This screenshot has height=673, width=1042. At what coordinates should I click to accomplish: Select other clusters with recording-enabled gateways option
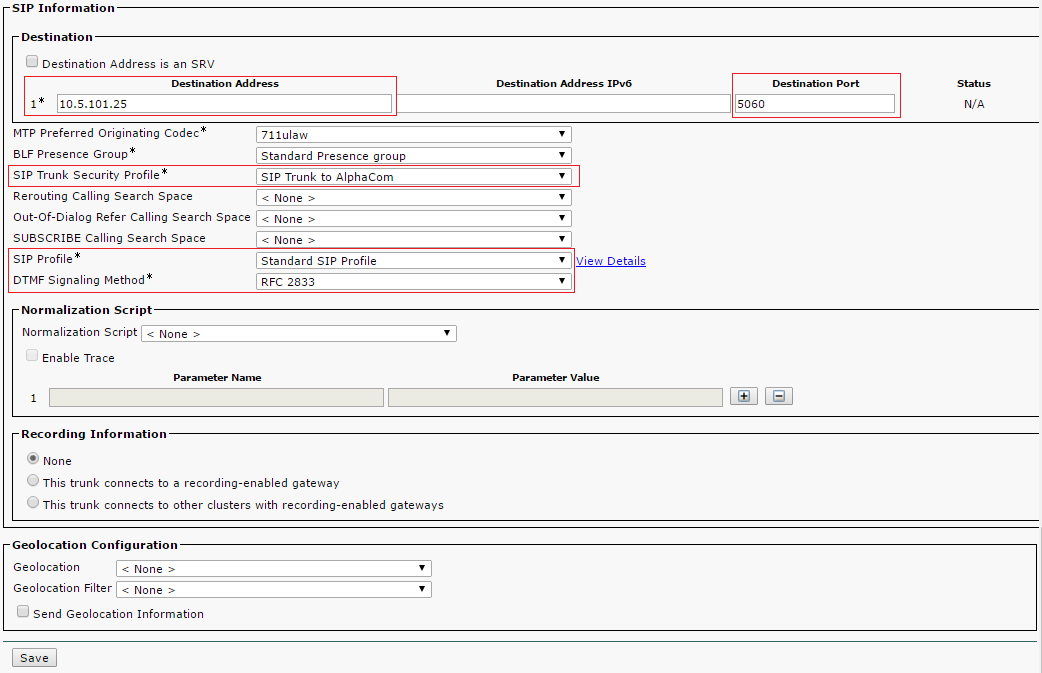point(34,503)
